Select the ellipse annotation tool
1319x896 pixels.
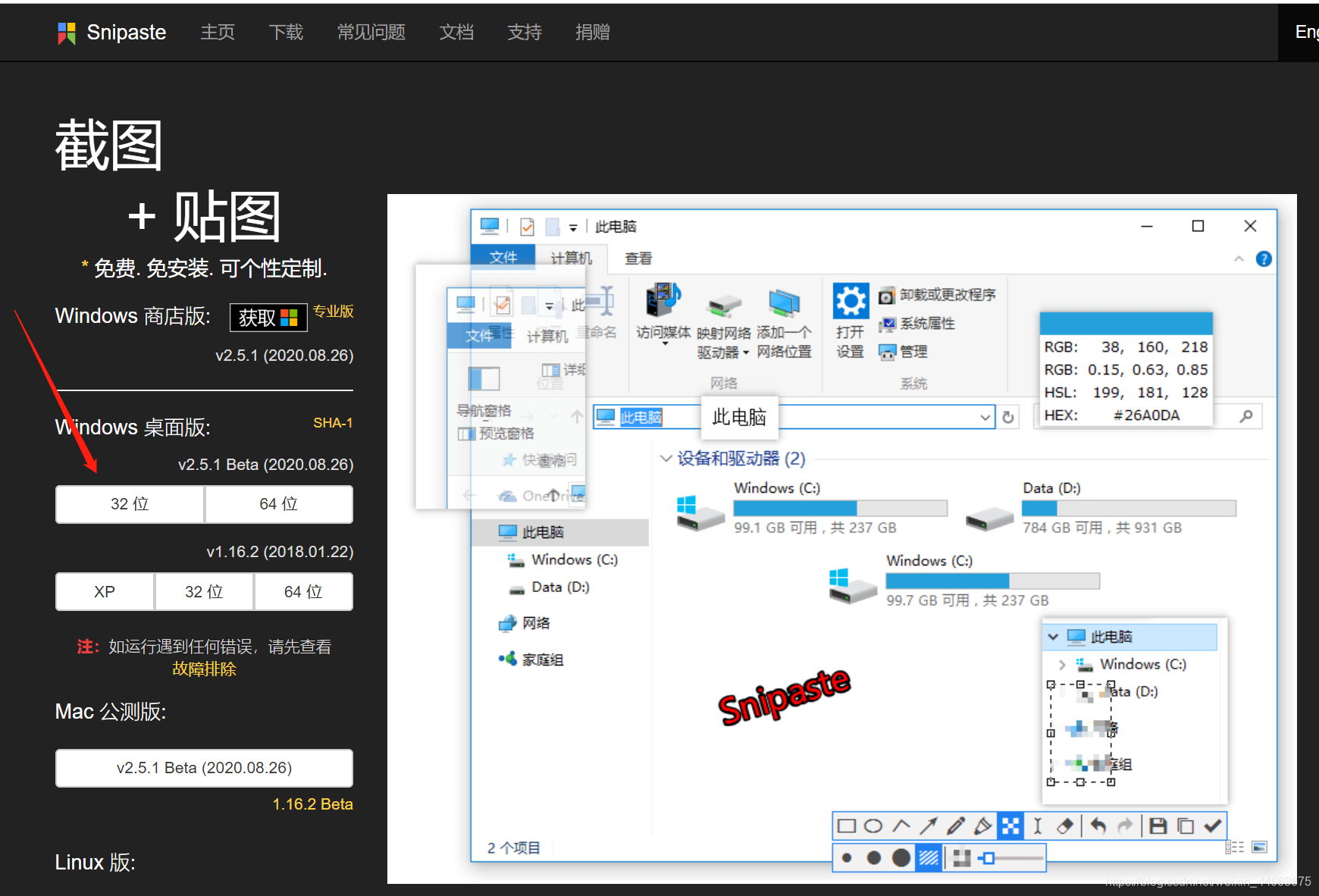[873, 826]
